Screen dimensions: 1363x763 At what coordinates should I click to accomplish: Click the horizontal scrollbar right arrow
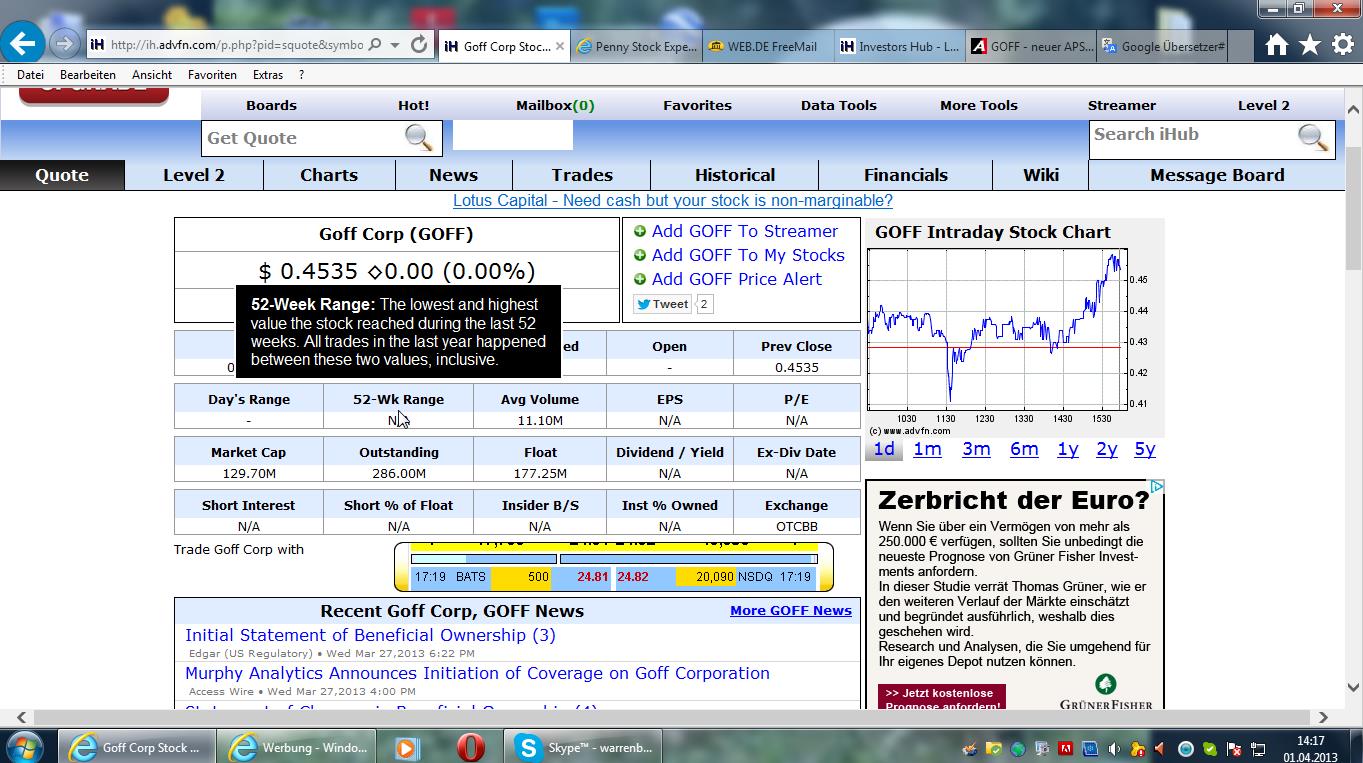1323,717
